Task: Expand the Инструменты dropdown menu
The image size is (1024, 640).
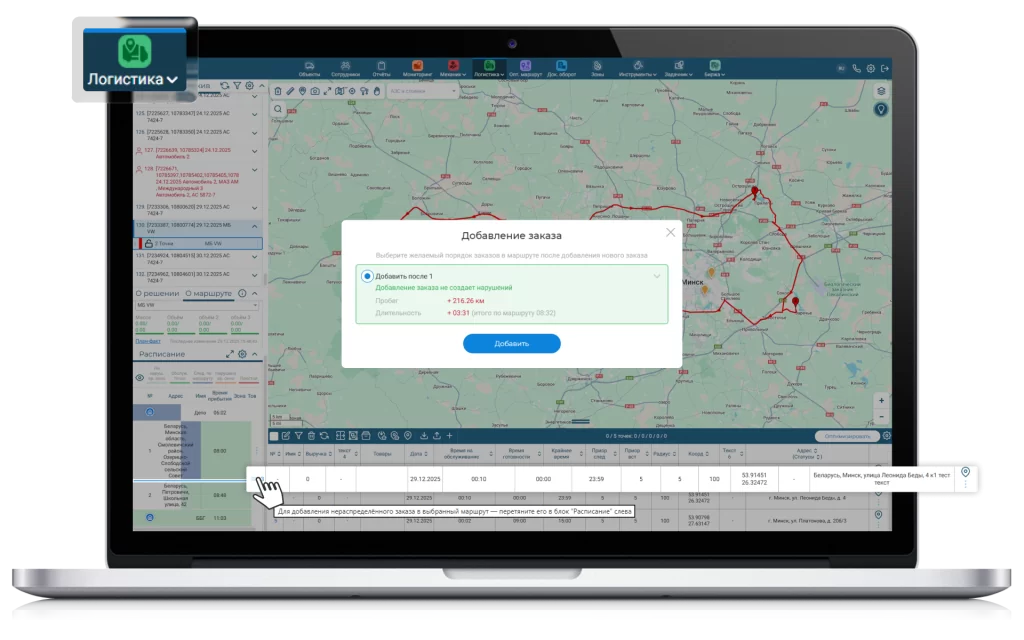Action: pos(637,69)
